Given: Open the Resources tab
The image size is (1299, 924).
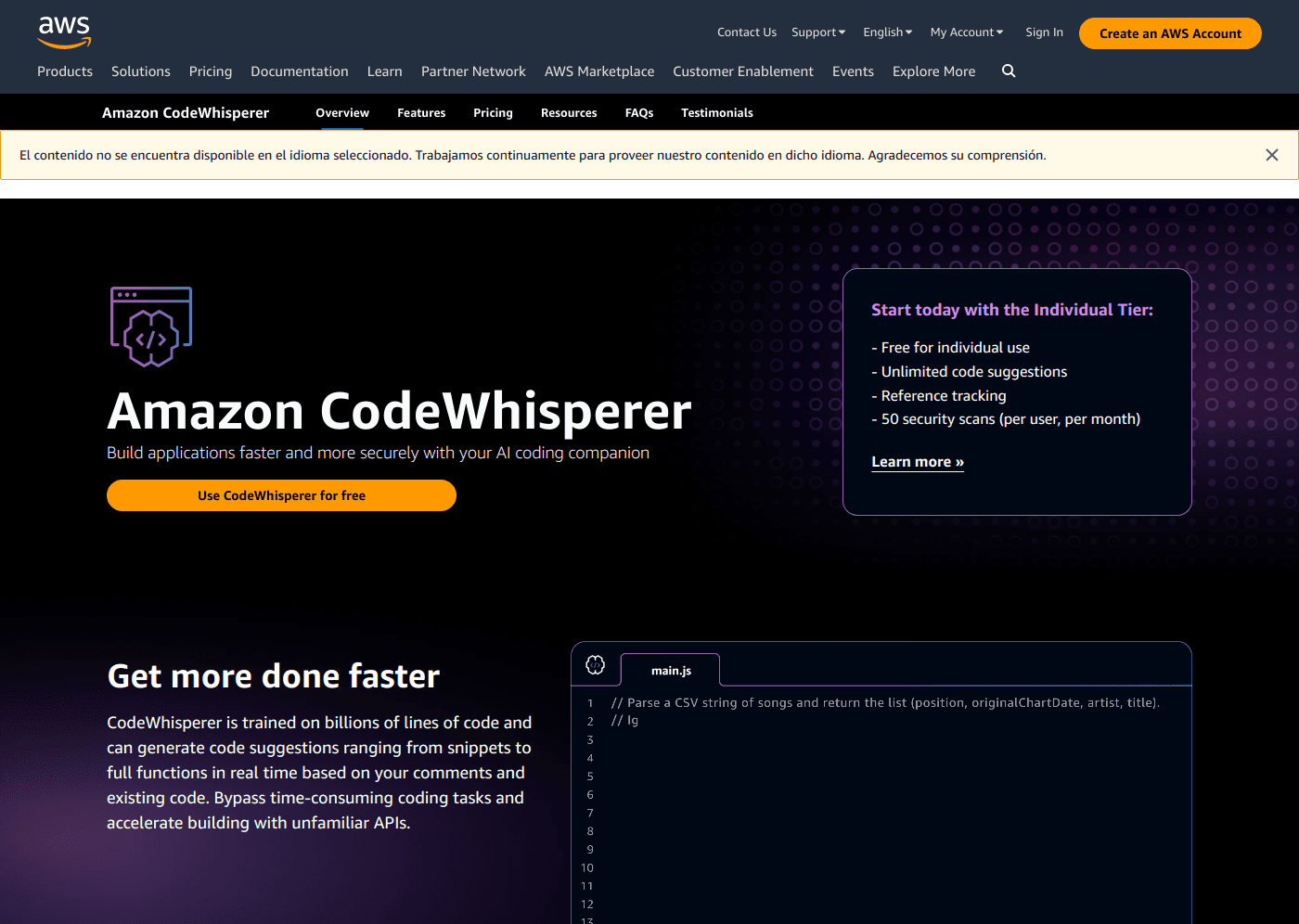Looking at the screenshot, I should (569, 113).
